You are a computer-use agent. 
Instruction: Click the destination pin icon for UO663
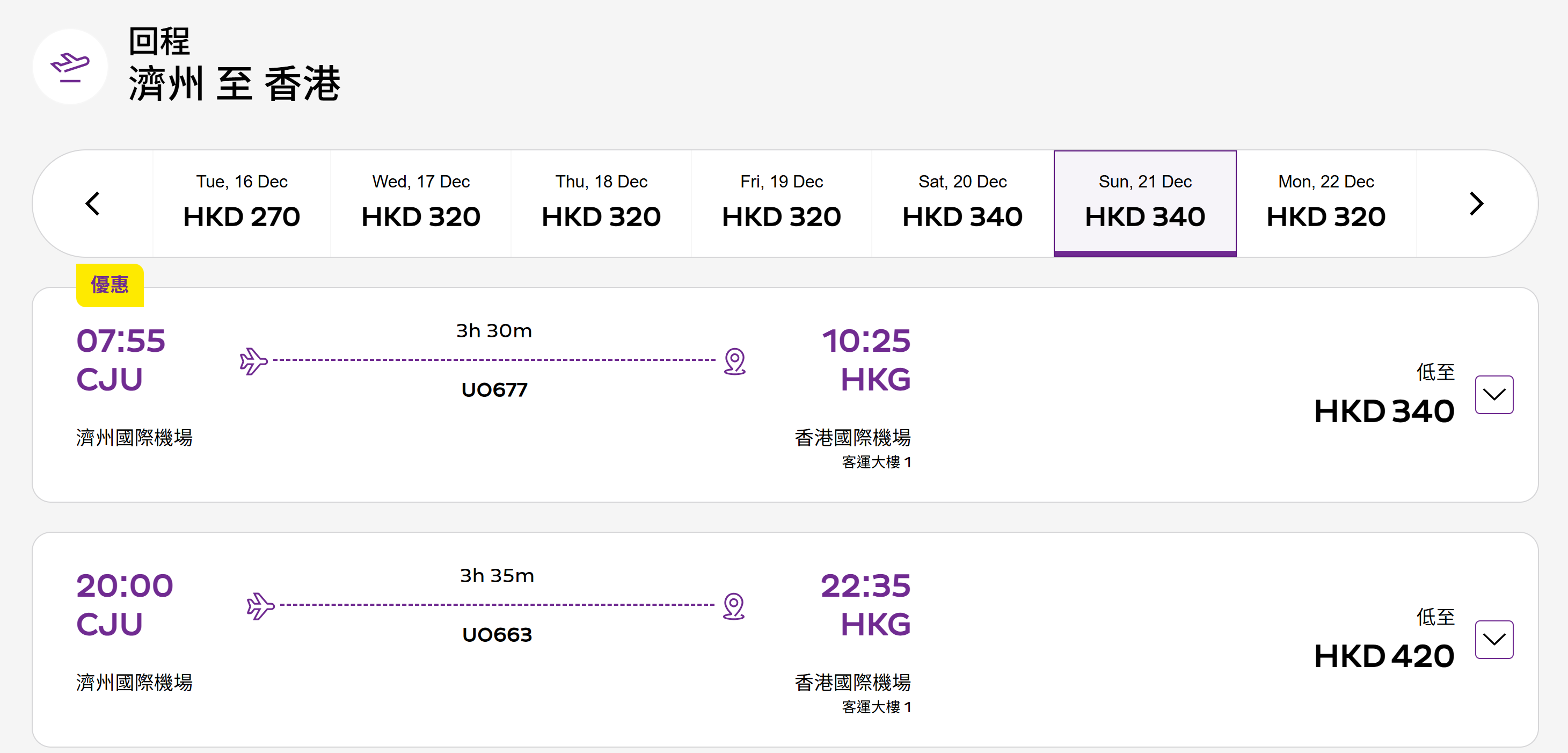pyautogui.click(x=733, y=605)
